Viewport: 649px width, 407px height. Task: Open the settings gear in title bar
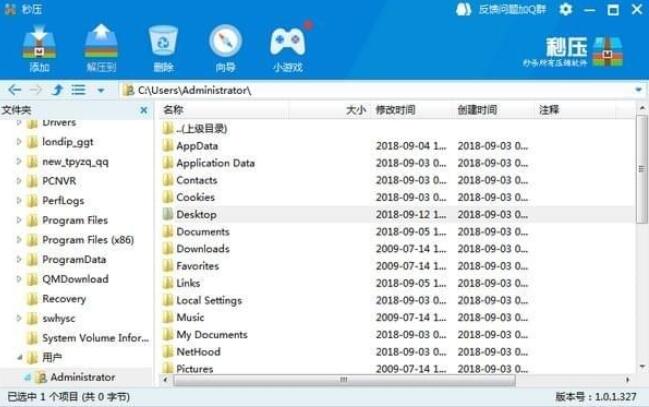click(565, 10)
